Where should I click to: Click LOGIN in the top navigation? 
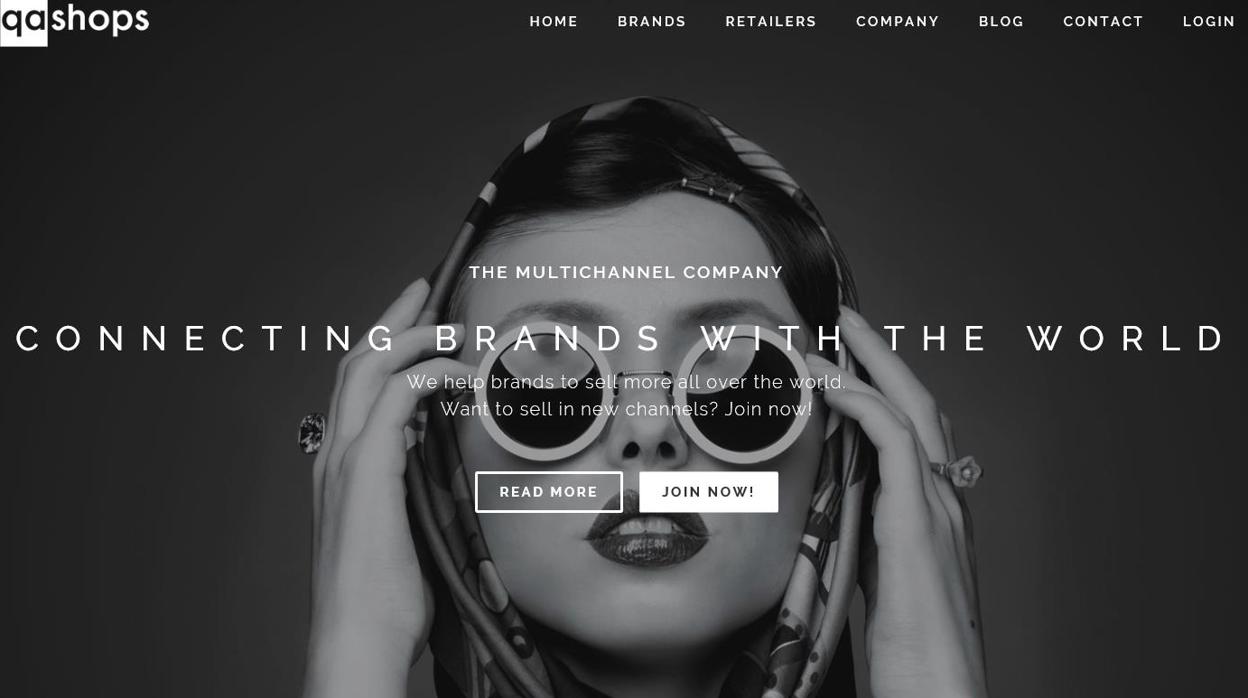tap(1209, 21)
